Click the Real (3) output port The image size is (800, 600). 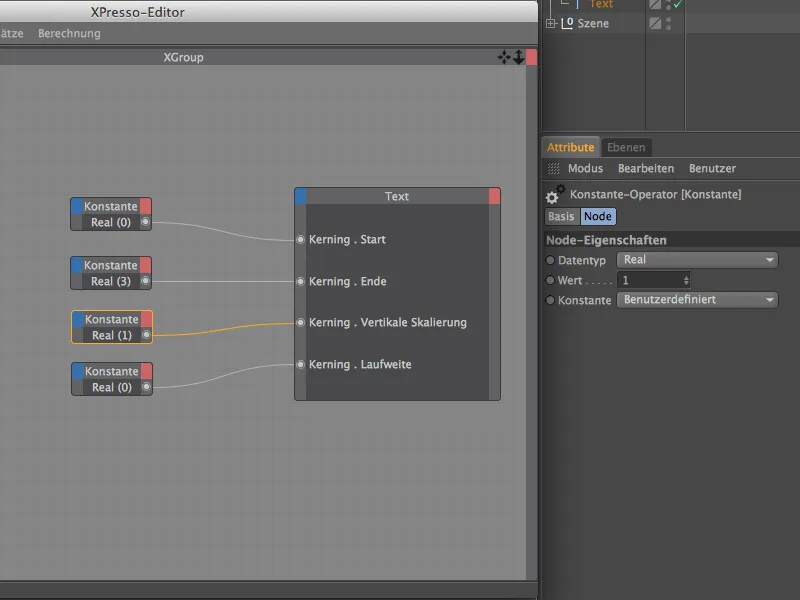pos(145,281)
